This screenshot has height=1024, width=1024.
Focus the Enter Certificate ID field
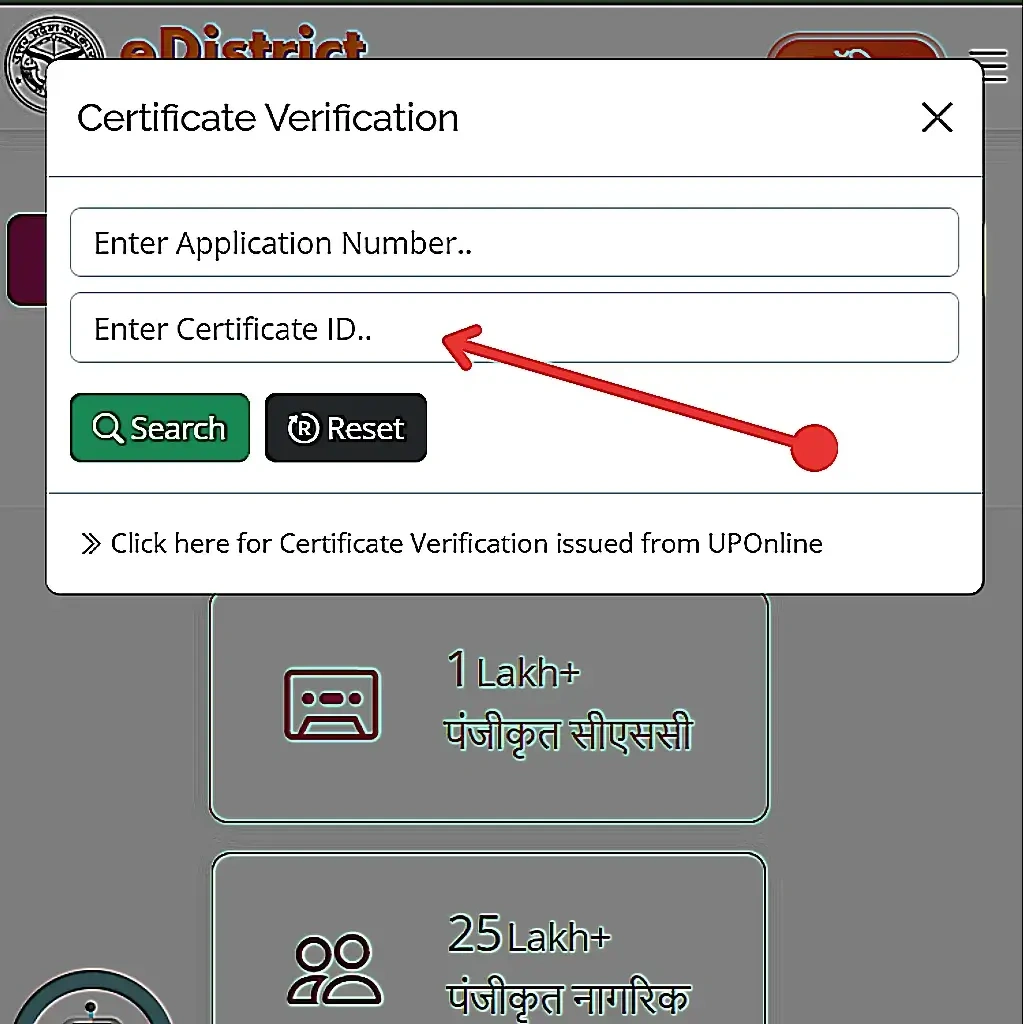tap(514, 328)
